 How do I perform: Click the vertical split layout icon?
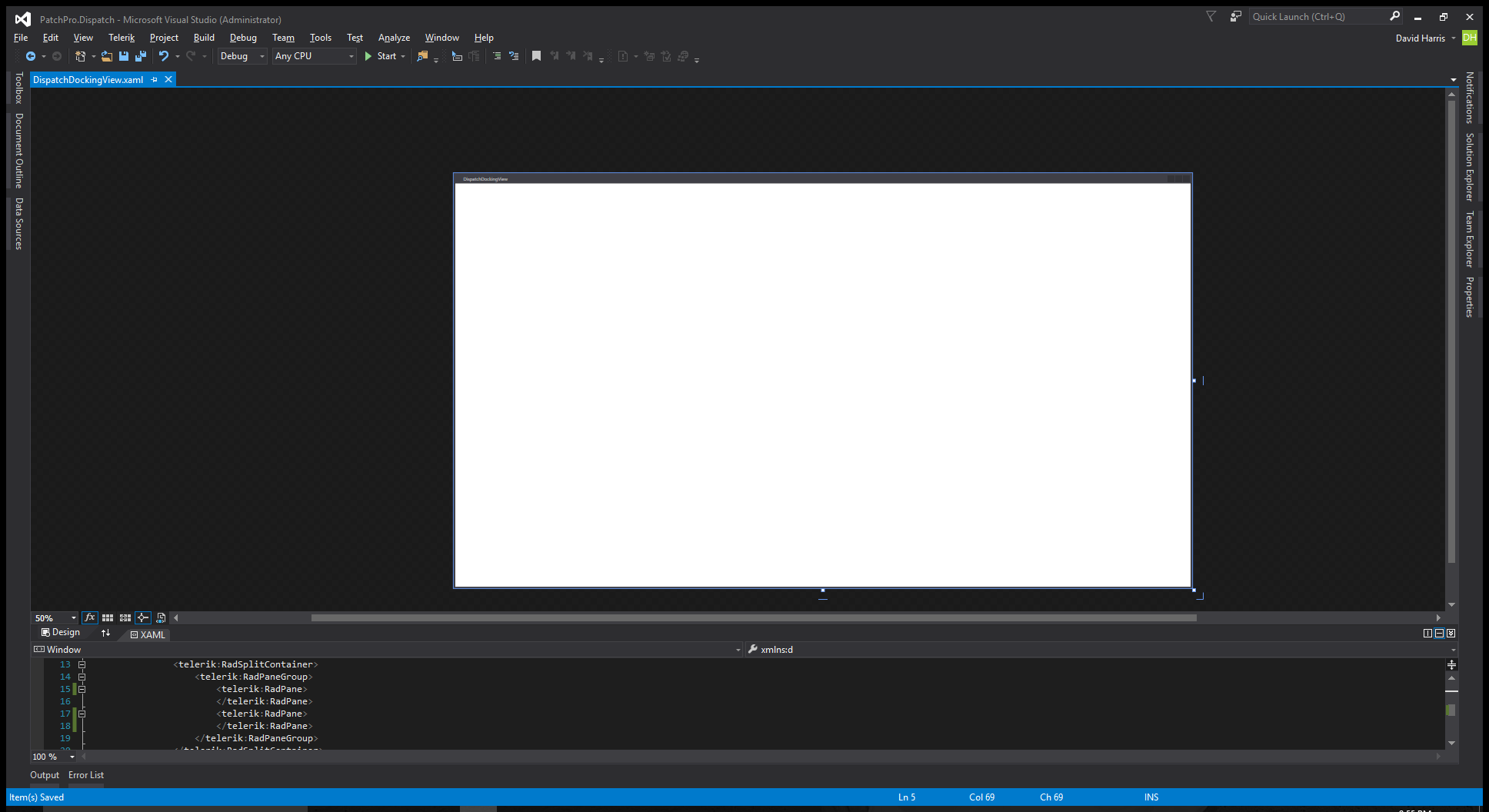point(1427,634)
